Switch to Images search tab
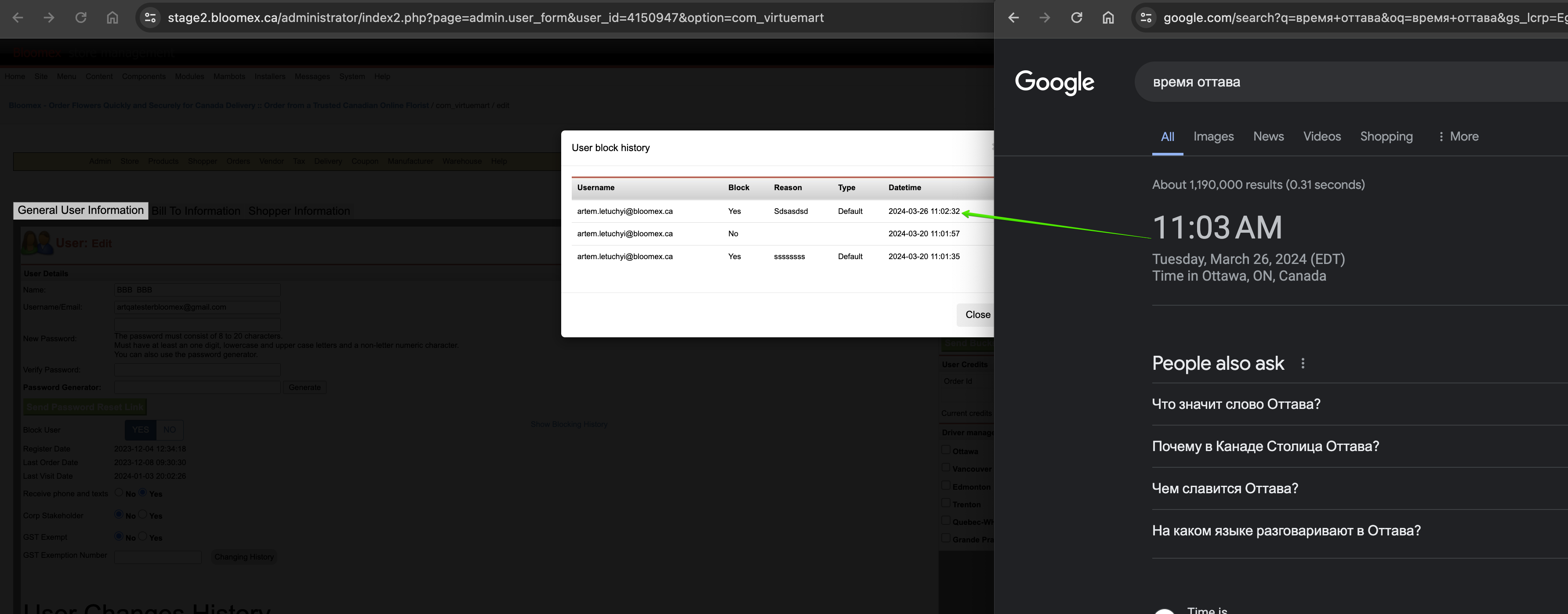1568x614 pixels. click(x=1213, y=136)
